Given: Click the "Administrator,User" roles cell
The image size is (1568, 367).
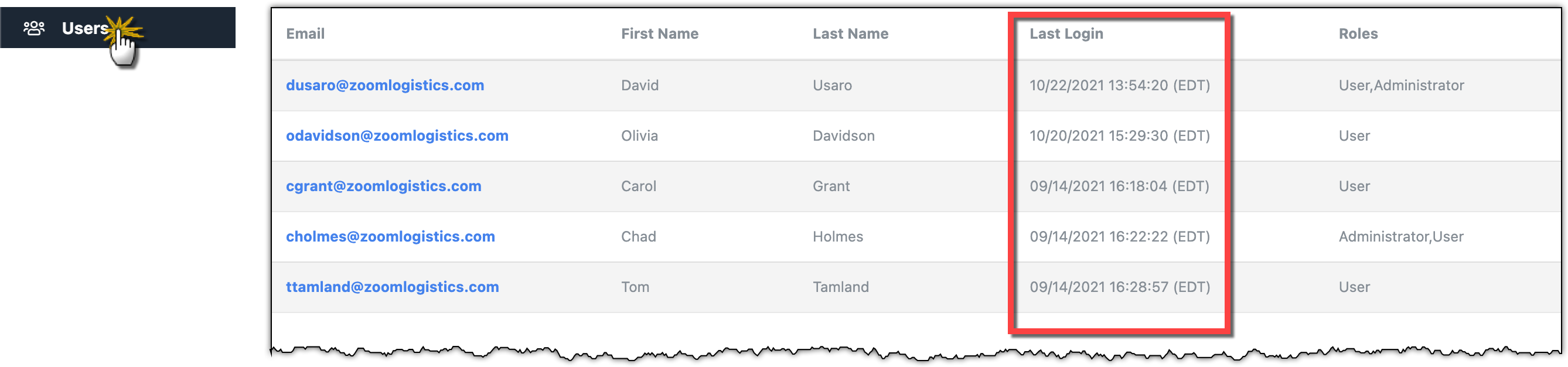Looking at the screenshot, I should (x=1400, y=237).
